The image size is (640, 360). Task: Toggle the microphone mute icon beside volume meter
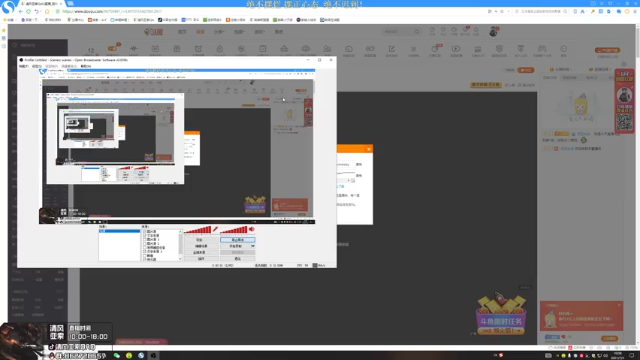215,229
